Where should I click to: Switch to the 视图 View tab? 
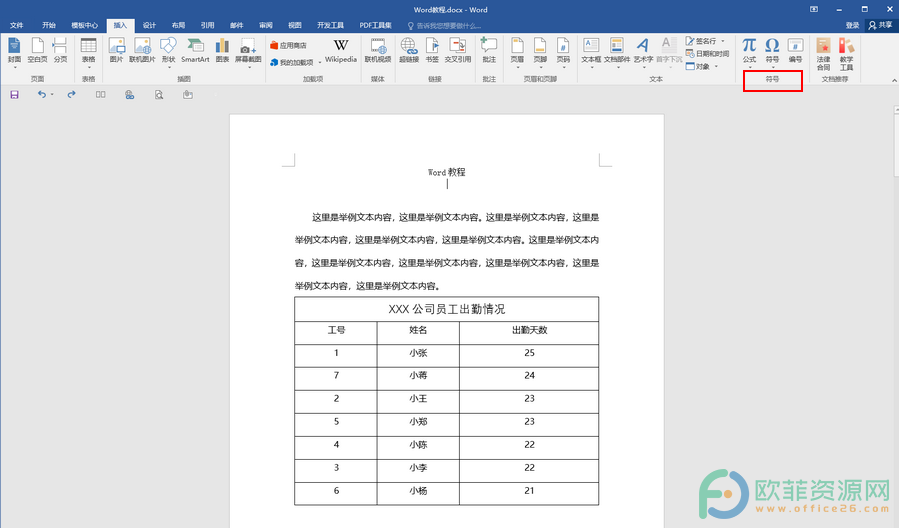pos(295,25)
